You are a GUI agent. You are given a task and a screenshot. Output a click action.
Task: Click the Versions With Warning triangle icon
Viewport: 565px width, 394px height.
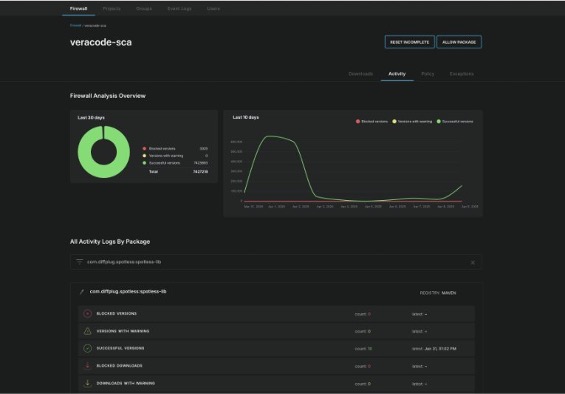(88, 331)
